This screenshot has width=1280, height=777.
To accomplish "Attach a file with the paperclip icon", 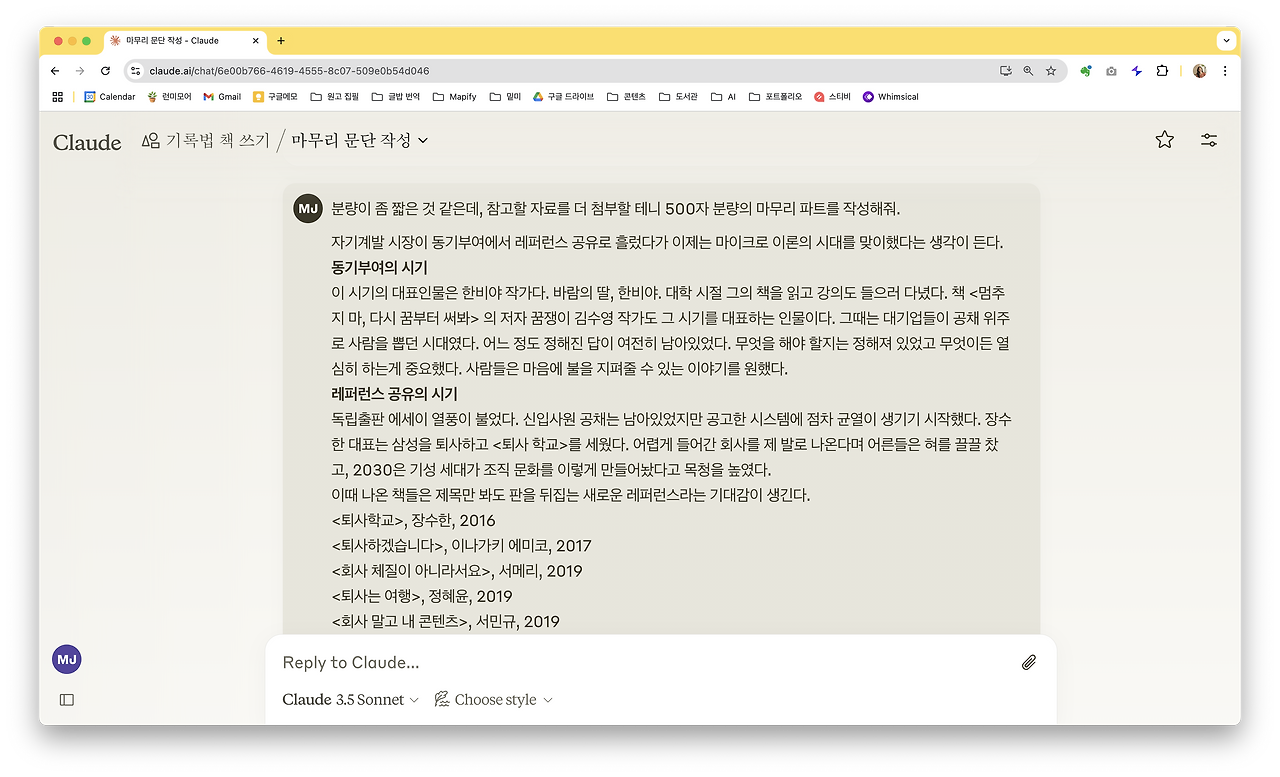I will [1028, 662].
